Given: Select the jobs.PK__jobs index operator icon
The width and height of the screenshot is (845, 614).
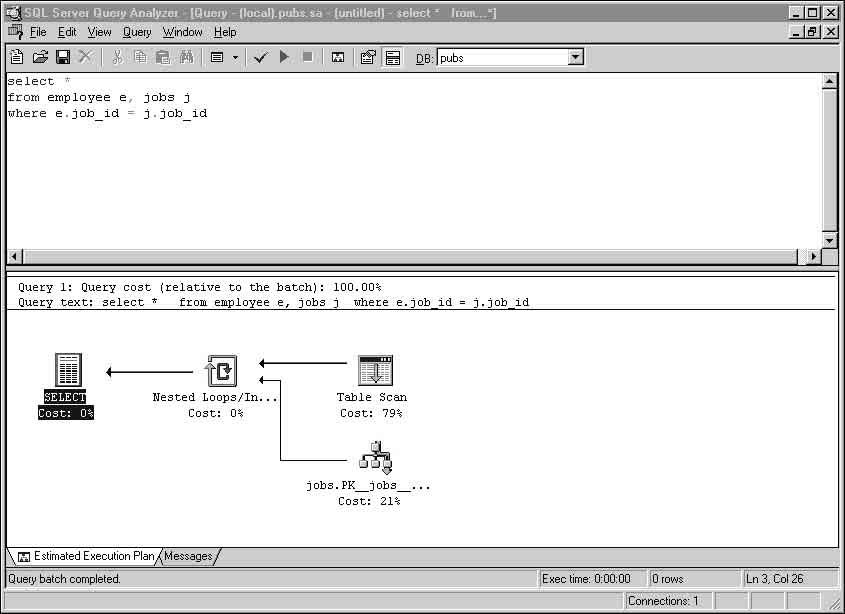Looking at the screenshot, I should click(x=375, y=458).
